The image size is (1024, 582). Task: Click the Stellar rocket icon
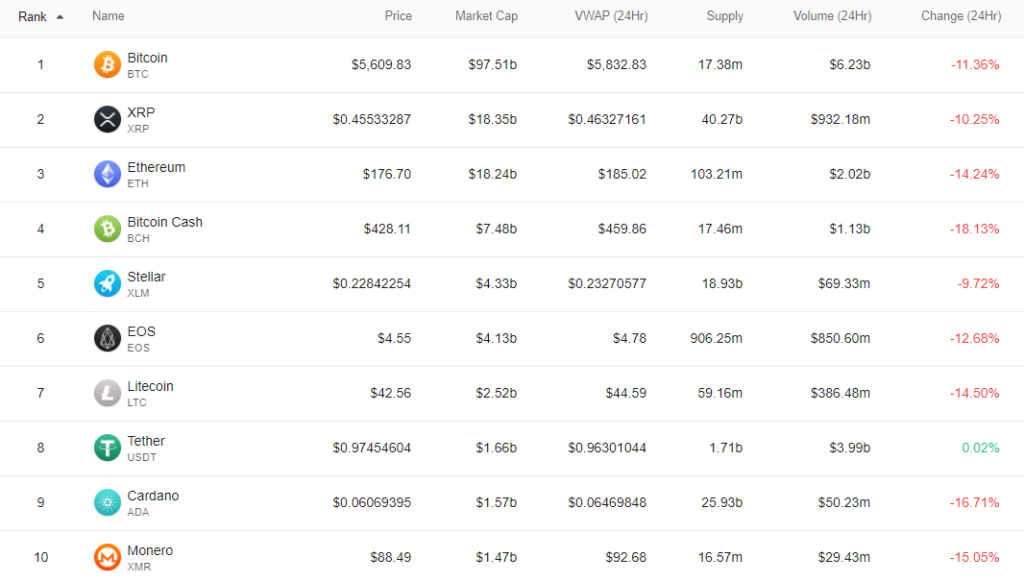tap(107, 283)
